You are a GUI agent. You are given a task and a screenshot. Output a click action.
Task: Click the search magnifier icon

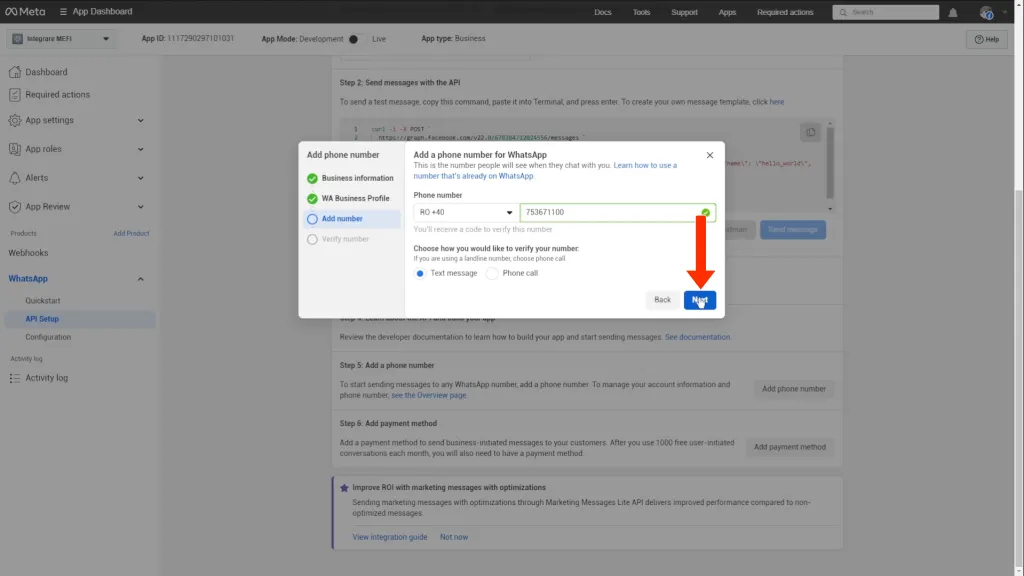[x=843, y=12]
